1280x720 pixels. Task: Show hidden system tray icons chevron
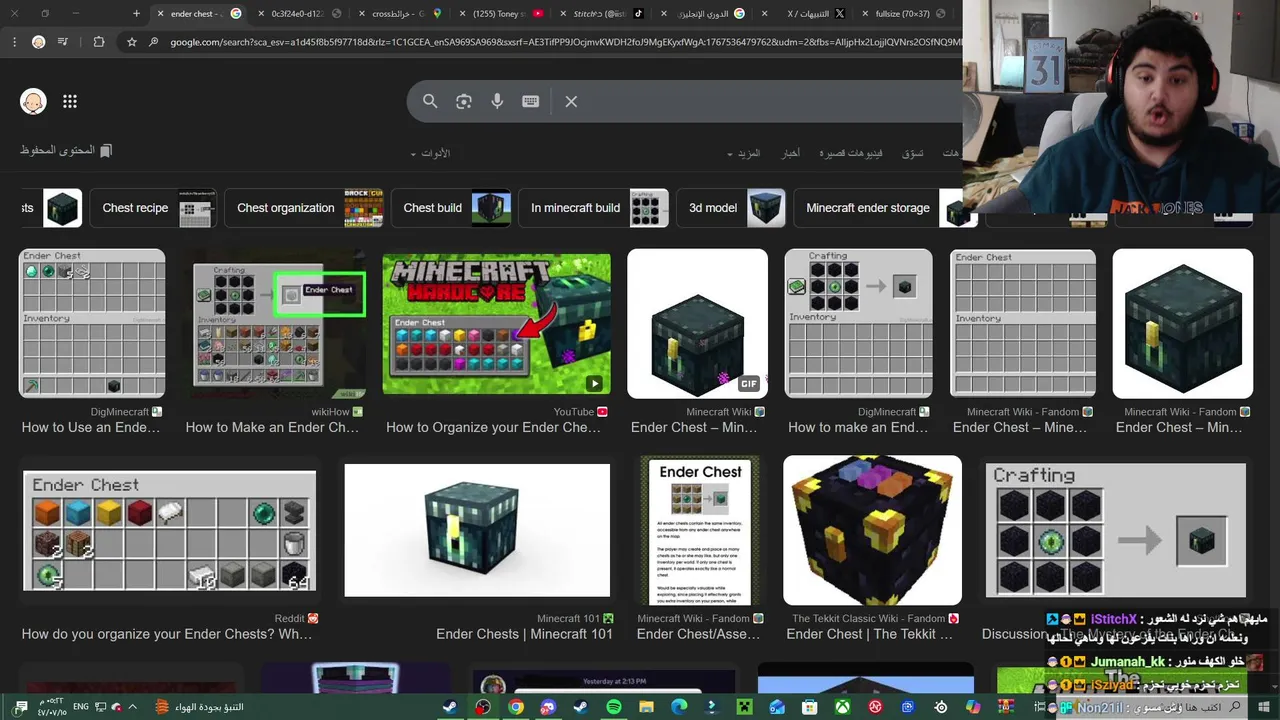pos(131,707)
